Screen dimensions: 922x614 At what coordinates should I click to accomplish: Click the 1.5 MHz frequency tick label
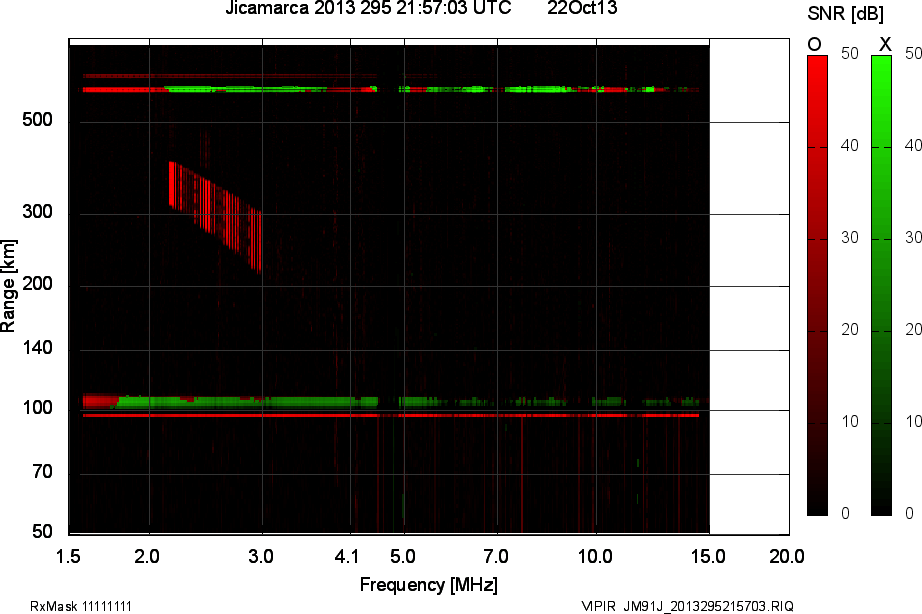click(68, 556)
